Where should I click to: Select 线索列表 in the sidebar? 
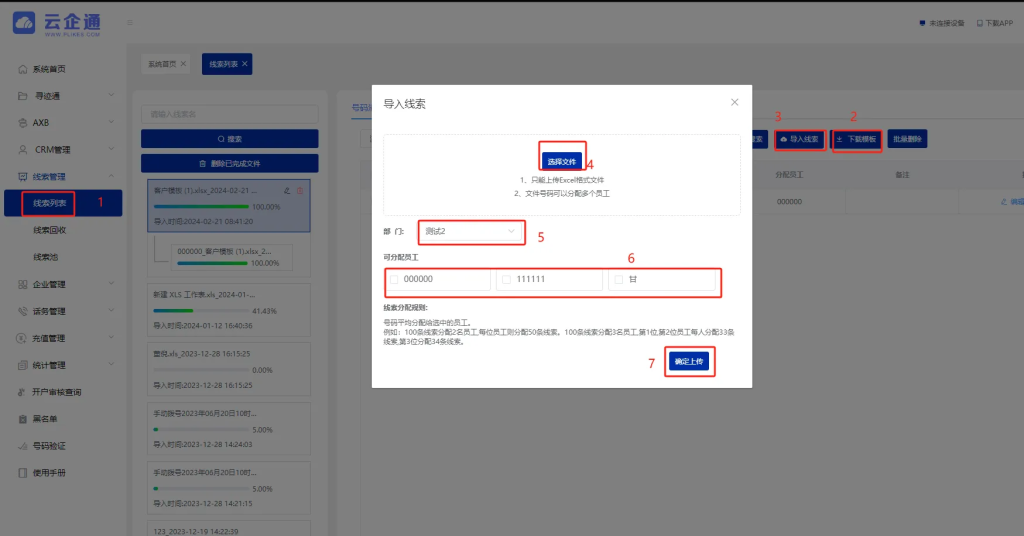pyautogui.click(x=63, y=203)
